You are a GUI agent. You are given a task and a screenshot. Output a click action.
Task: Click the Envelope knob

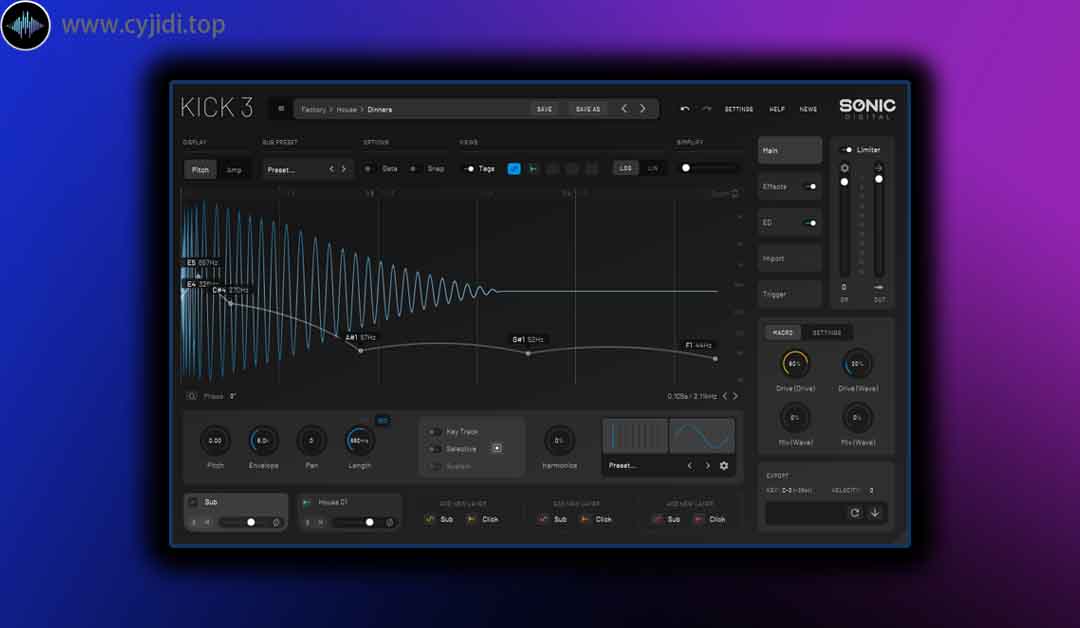click(x=263, y=441)
